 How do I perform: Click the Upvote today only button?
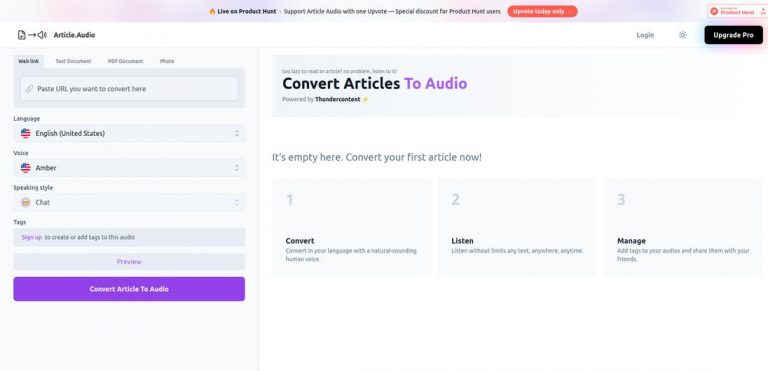point(542,11)
